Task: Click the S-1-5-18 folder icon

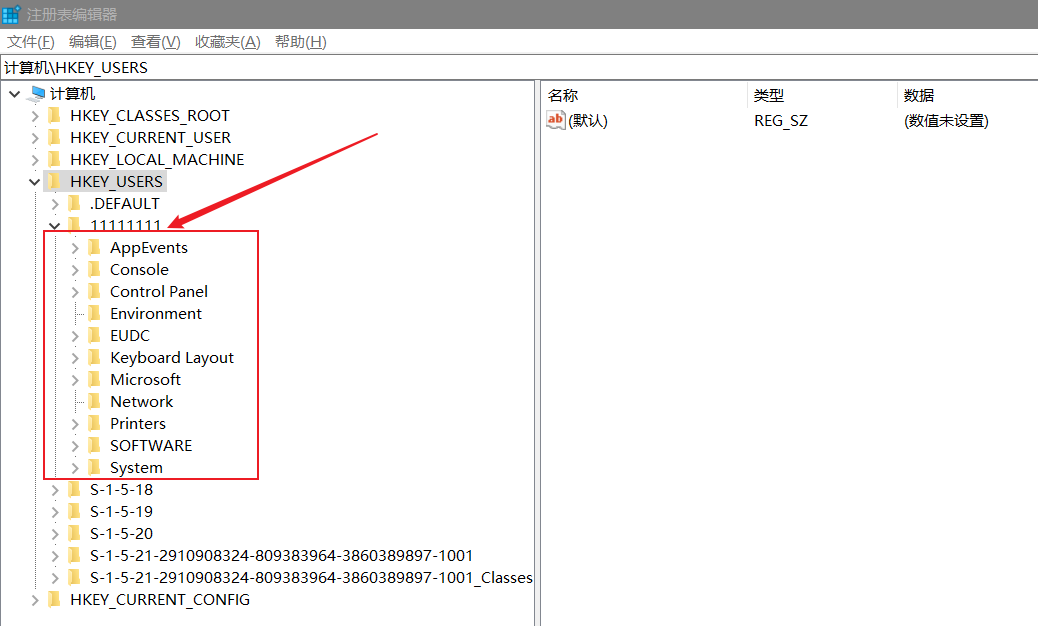Action: (x=74, y=490)
